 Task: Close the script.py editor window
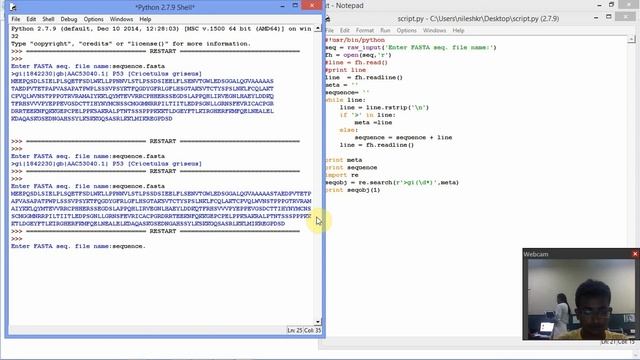tap(625, 17)
